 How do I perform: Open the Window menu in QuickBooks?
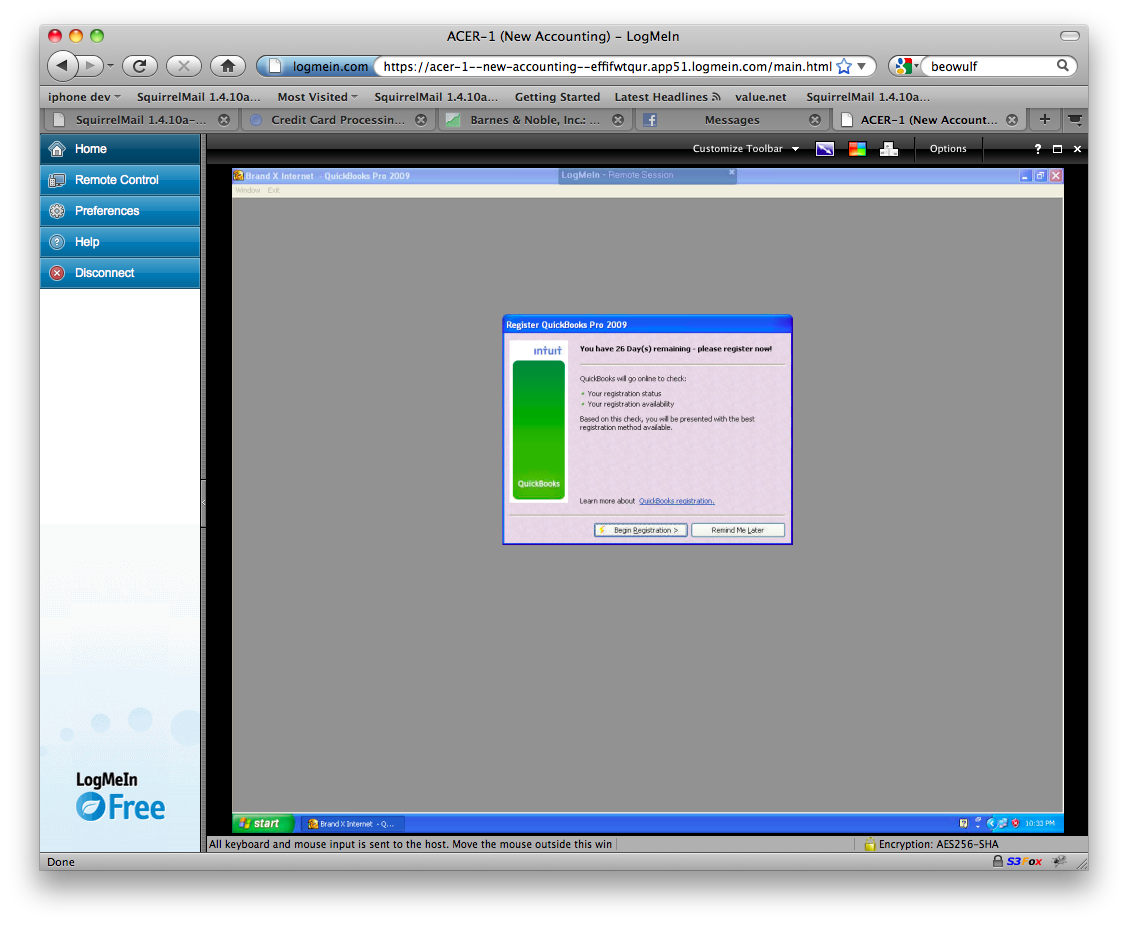point(247,190)
